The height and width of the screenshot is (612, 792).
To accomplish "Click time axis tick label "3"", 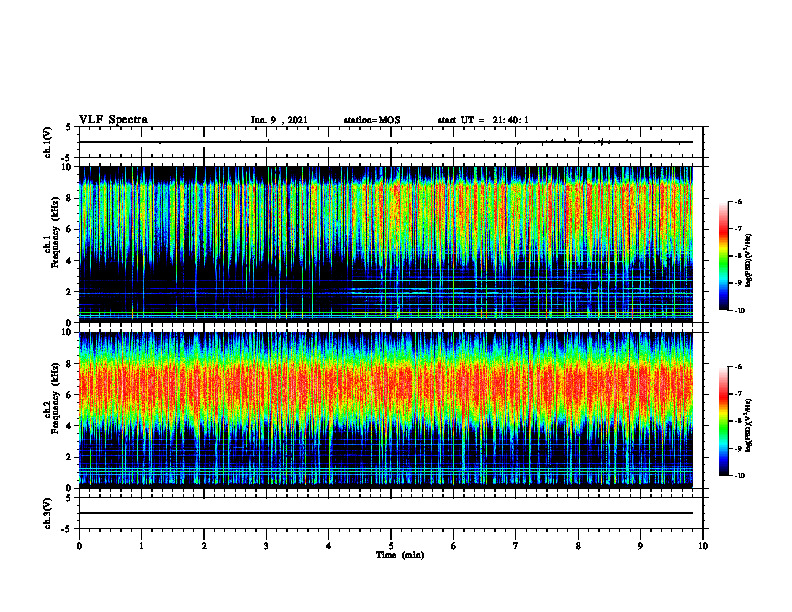I will pyautogui.click(x=266, y=546).
